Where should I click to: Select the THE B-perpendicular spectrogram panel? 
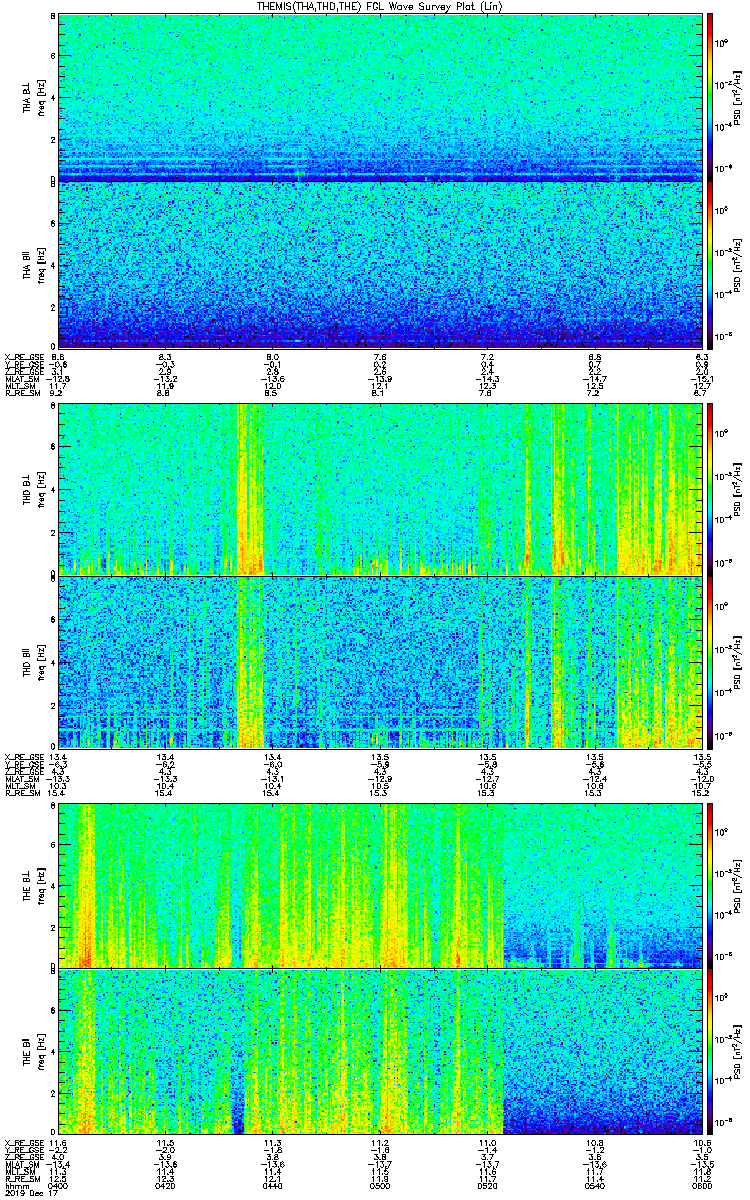380,884
